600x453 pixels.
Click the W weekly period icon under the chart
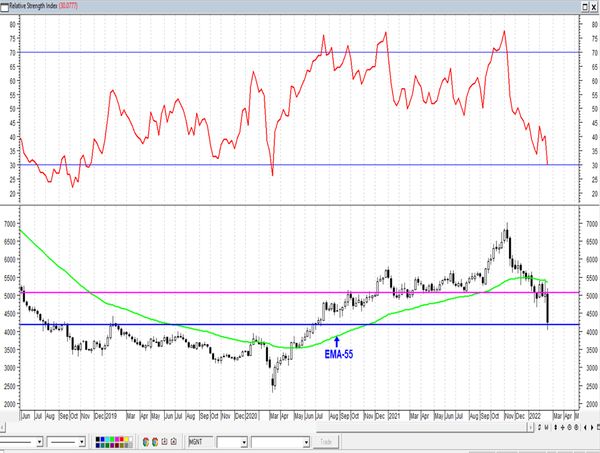546,427
